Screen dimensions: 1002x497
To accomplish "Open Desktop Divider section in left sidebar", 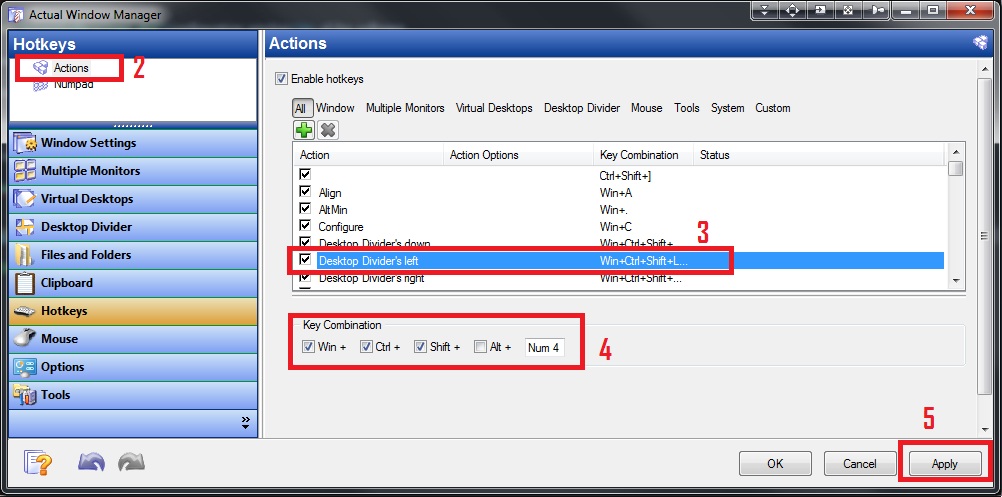I will click(x=134, y=227).
